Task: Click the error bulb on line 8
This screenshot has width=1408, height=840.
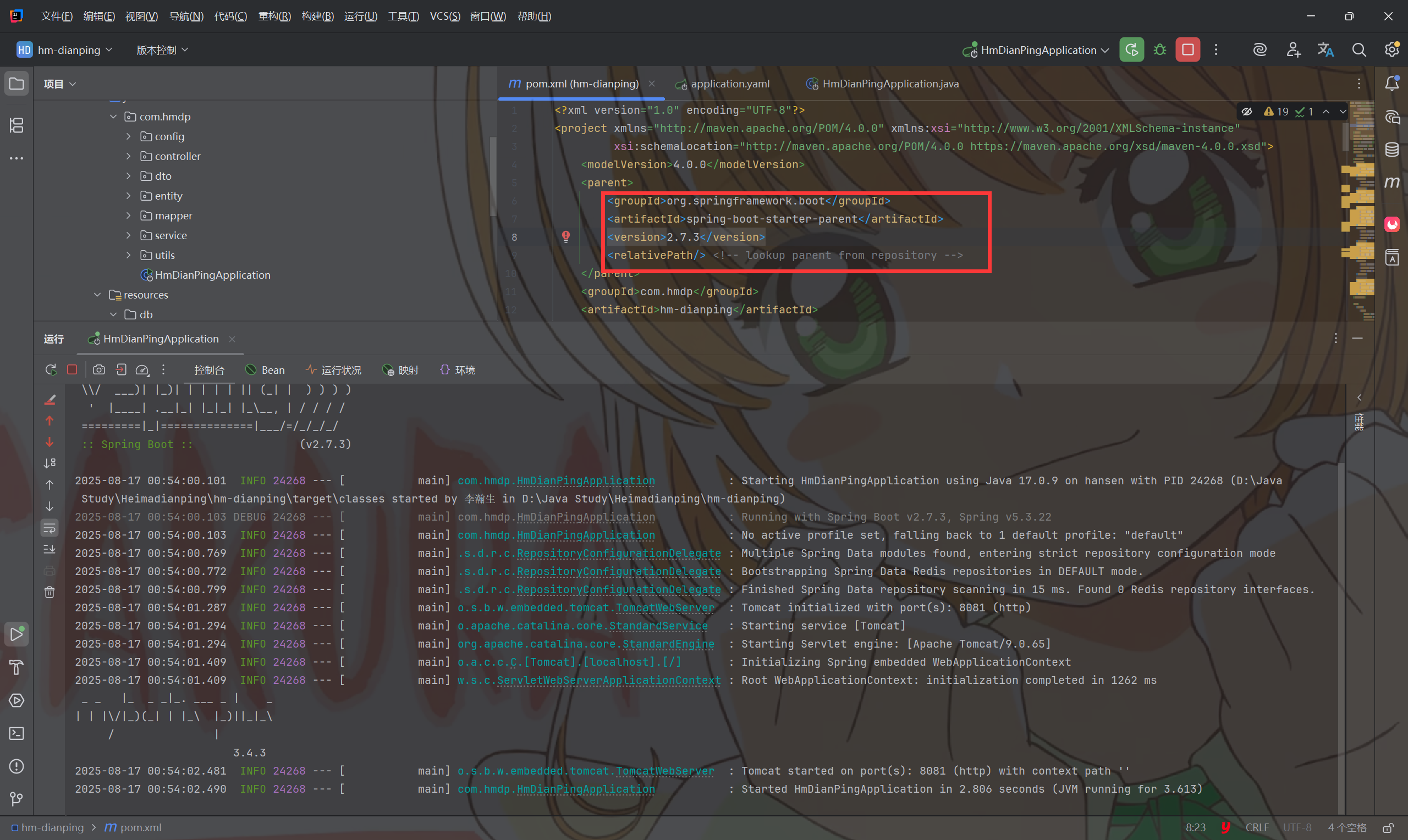Action: click(x=565, y=236)
